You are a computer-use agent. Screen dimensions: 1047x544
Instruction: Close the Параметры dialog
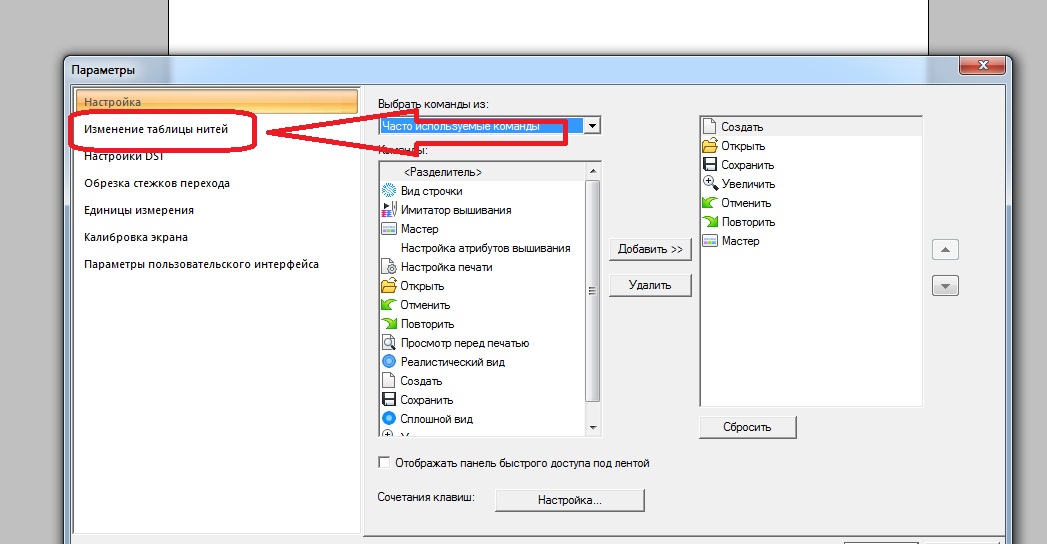pyautogui.click(x=982, y=65)
